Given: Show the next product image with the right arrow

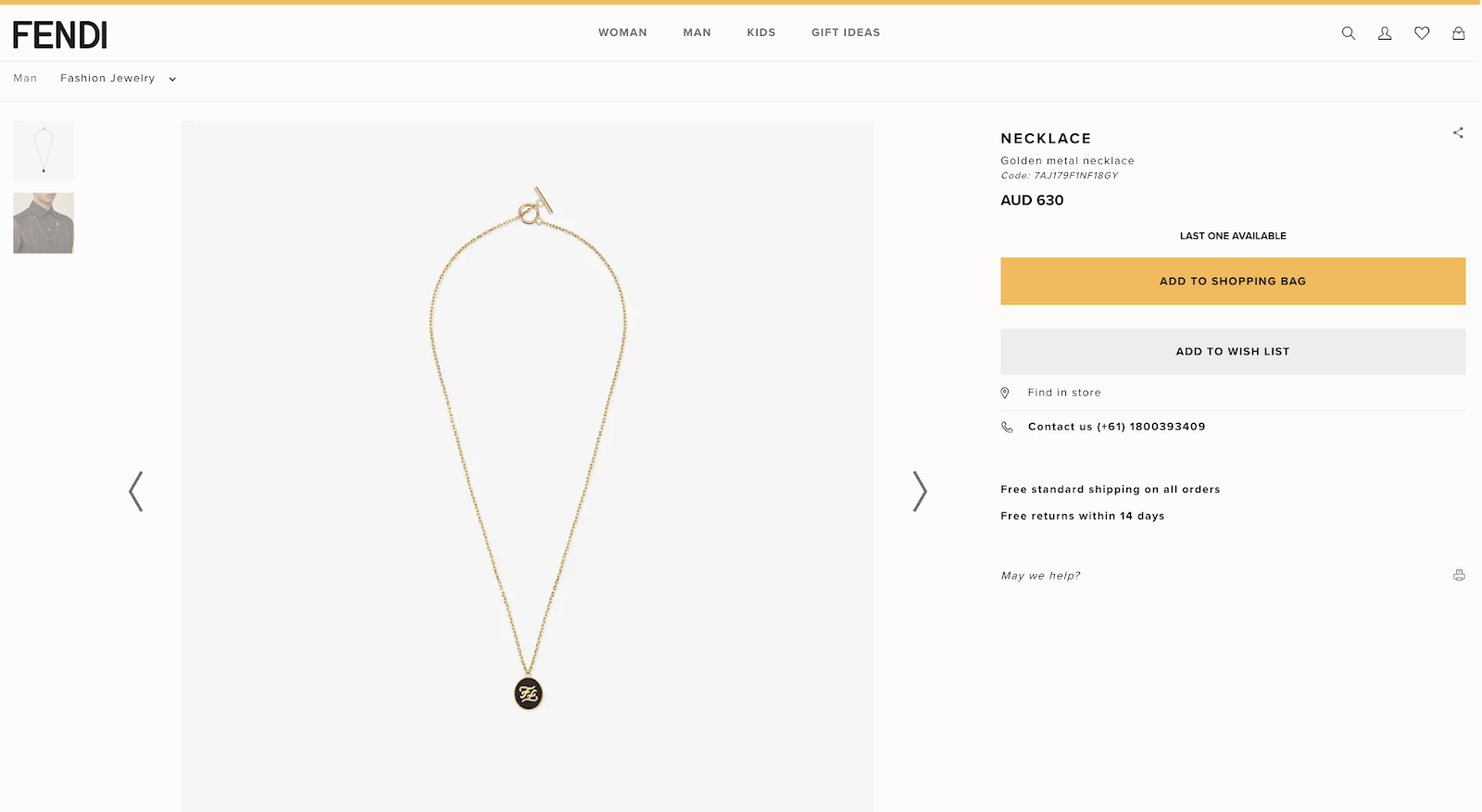Looking at the screenshot, I should tap(919, 491).
